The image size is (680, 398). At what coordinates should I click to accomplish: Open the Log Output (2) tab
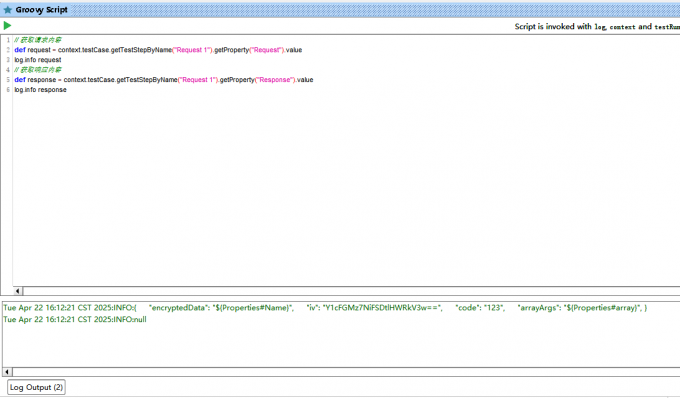point(36,387)
